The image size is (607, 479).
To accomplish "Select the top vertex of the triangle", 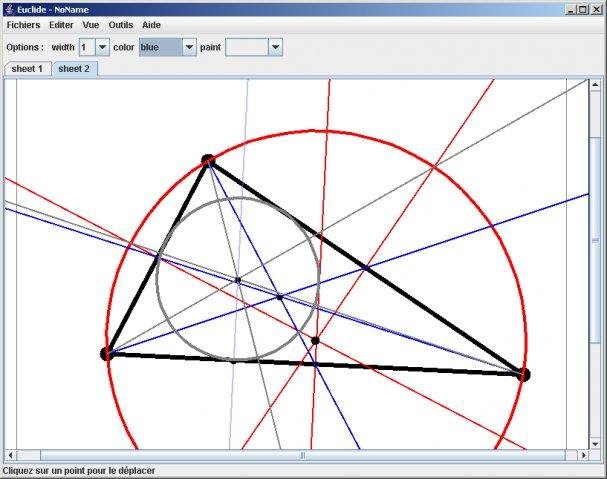I will [x=208, y=160].
